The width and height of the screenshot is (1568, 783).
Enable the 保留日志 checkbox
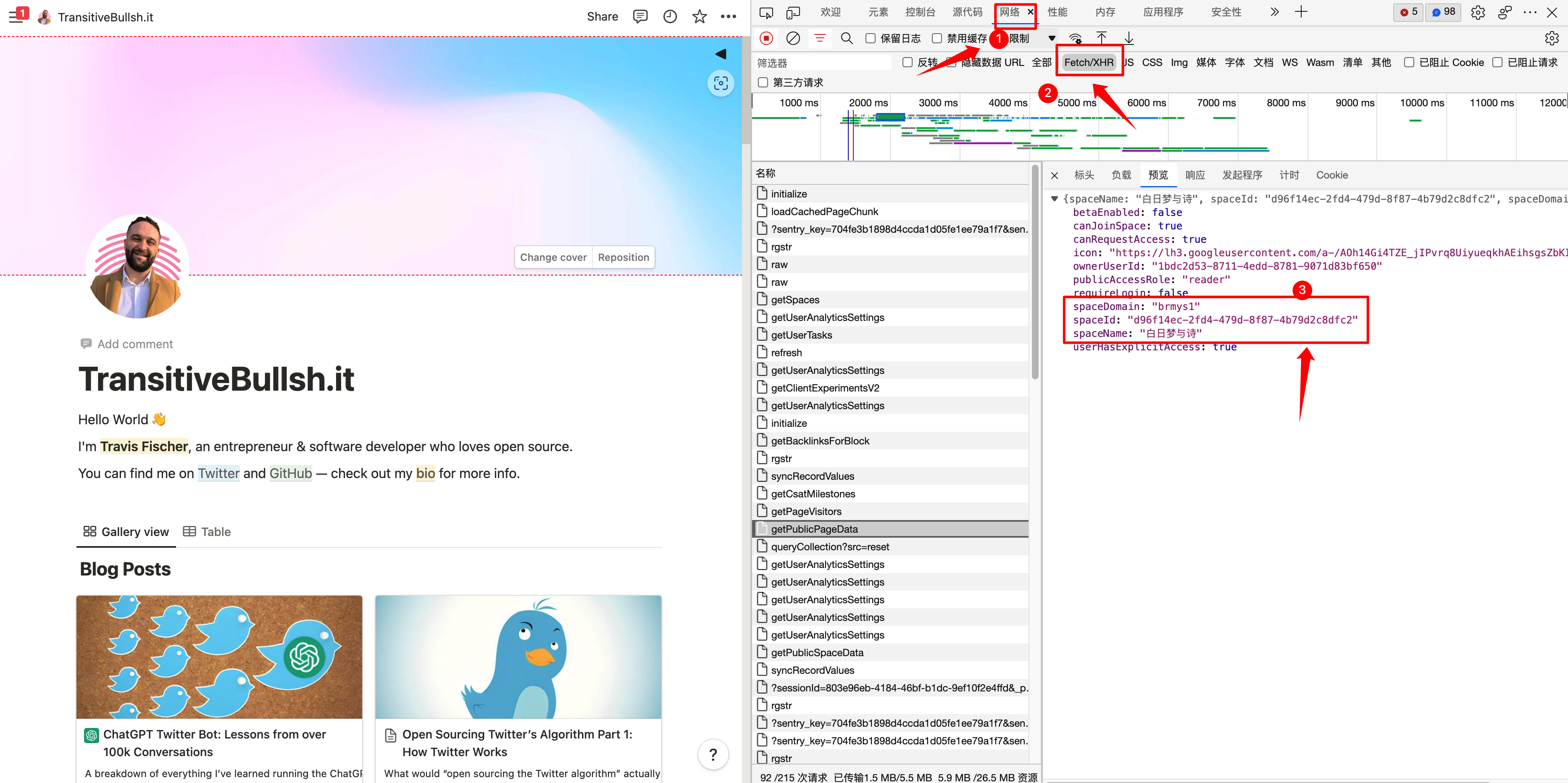[x=871, y=38]
